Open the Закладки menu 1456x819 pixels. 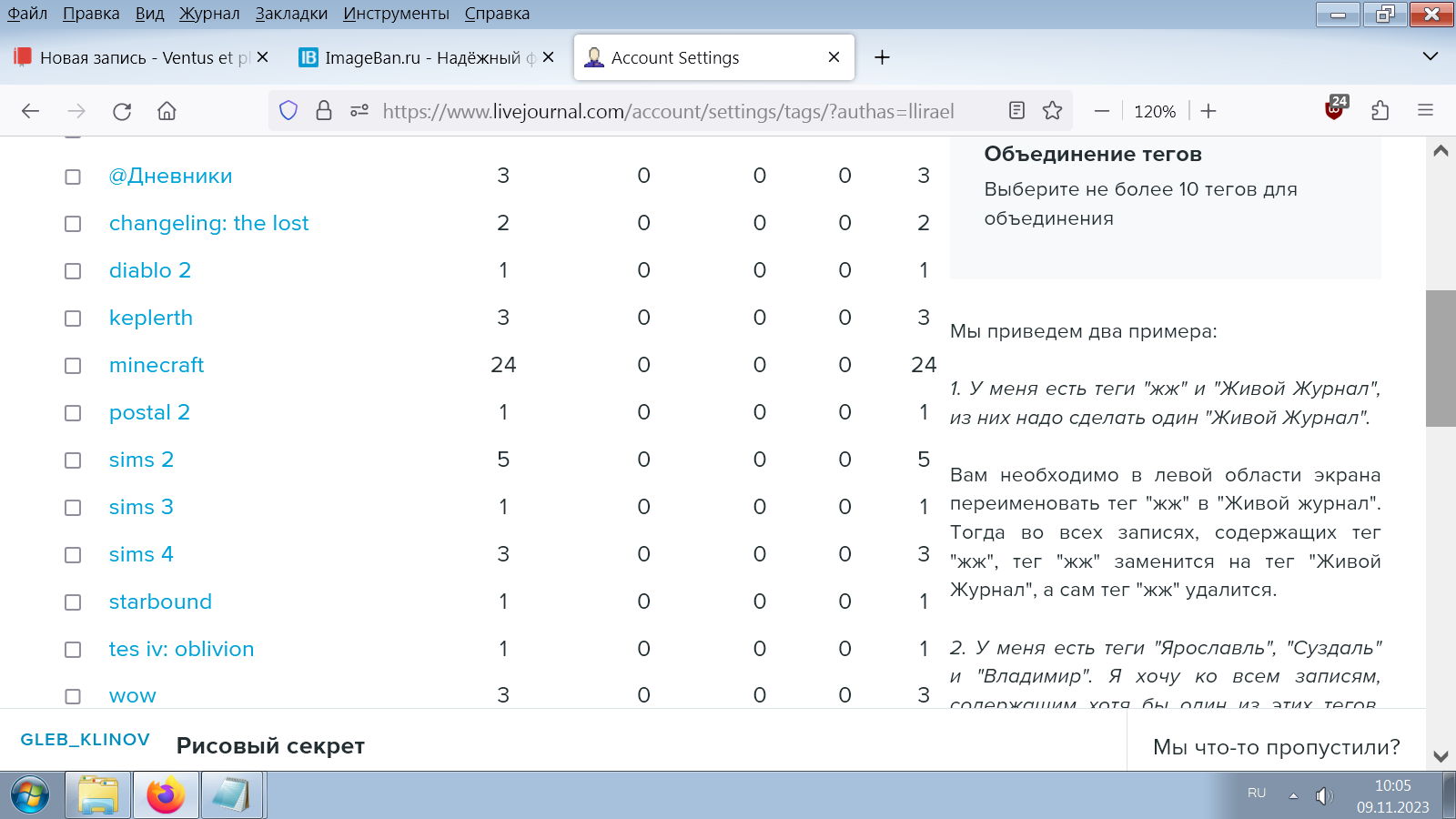coord(291,14)
